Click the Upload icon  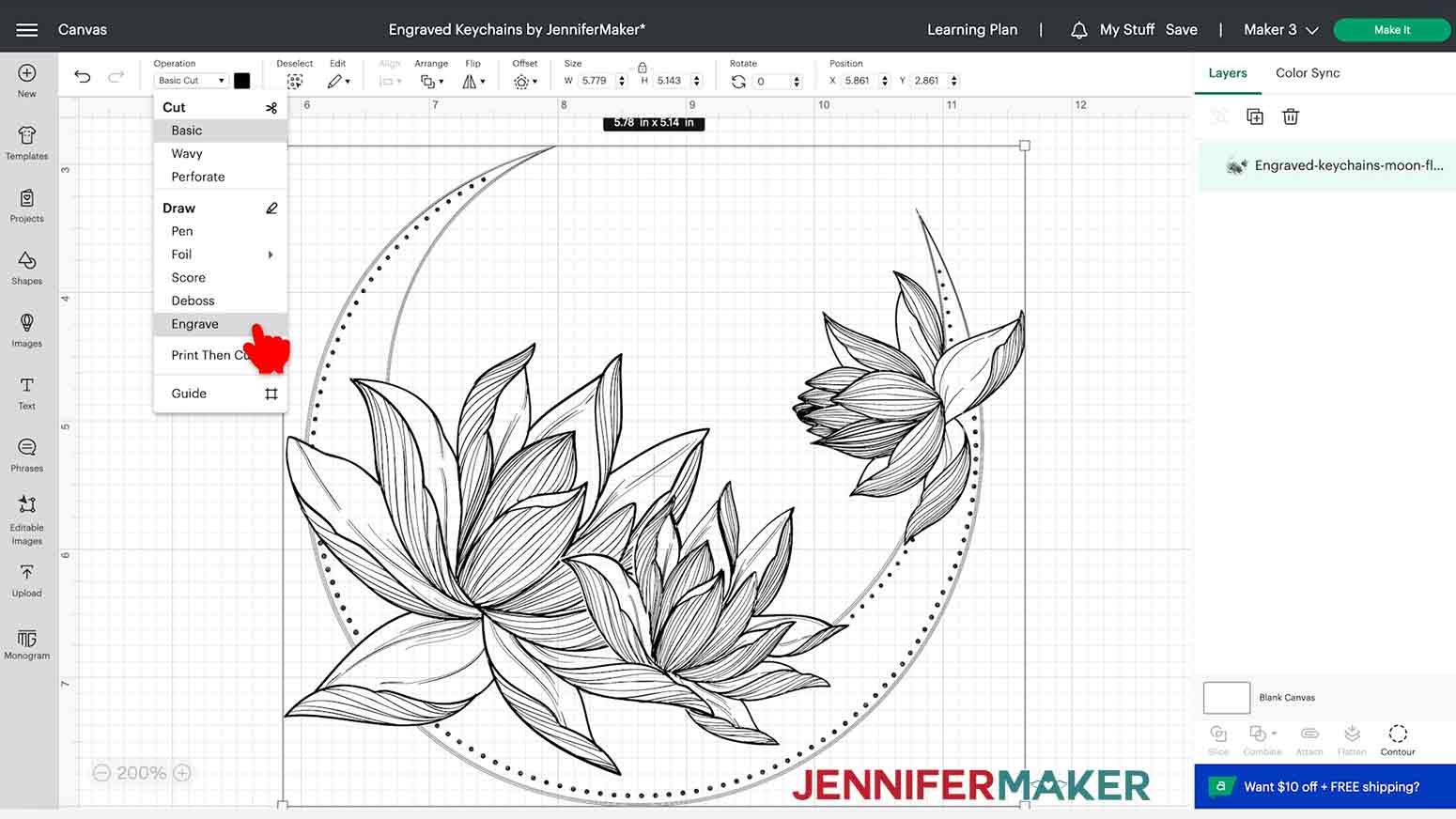(x=27, y=572)
